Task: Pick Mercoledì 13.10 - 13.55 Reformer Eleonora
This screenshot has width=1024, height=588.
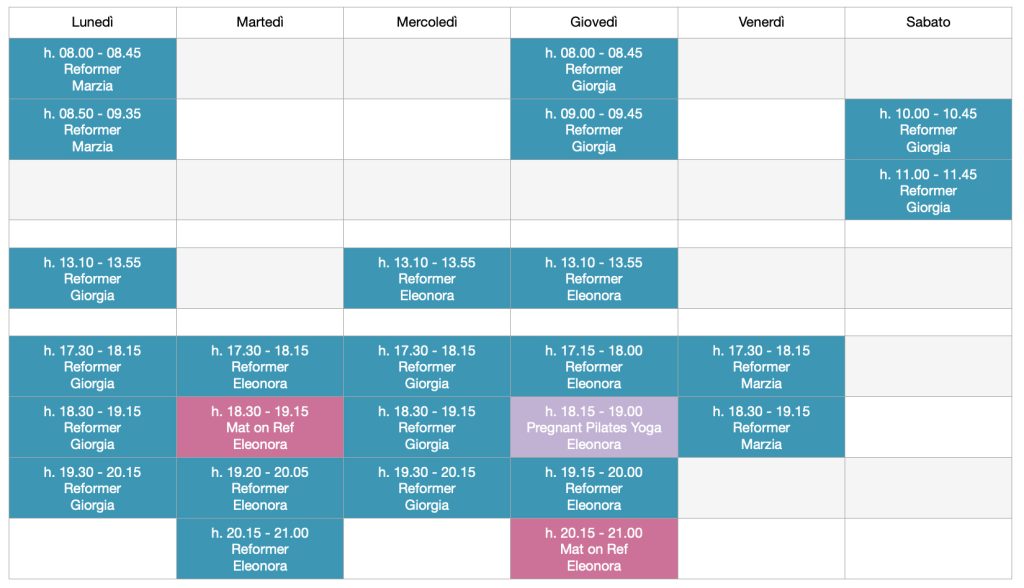Action: (427, 278)
